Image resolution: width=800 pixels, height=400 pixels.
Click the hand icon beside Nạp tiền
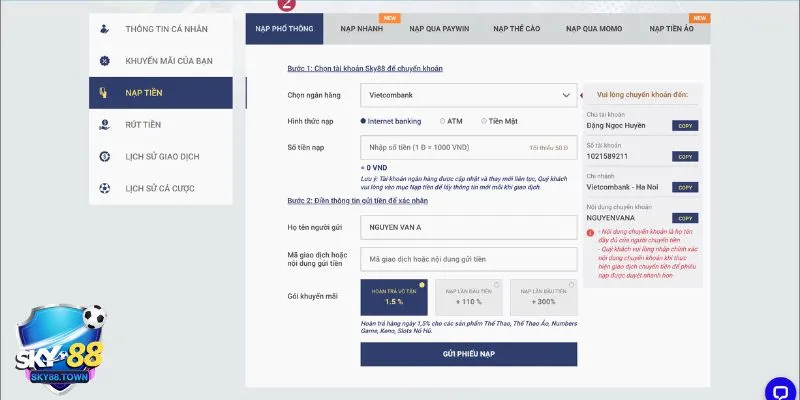click(104, 93)
